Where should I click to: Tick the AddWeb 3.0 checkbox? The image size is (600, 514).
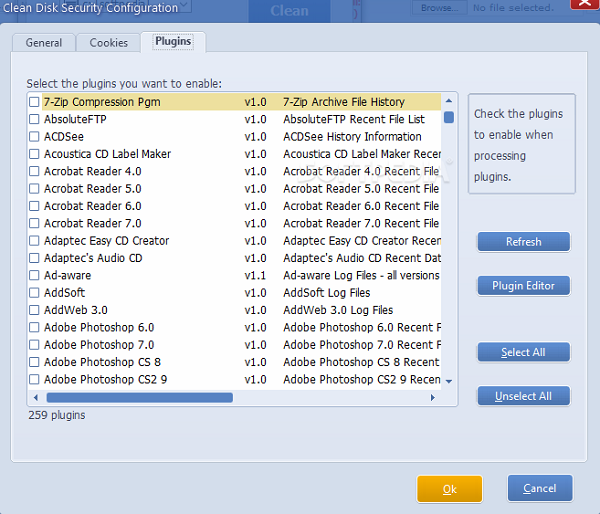tap(34, 310)
